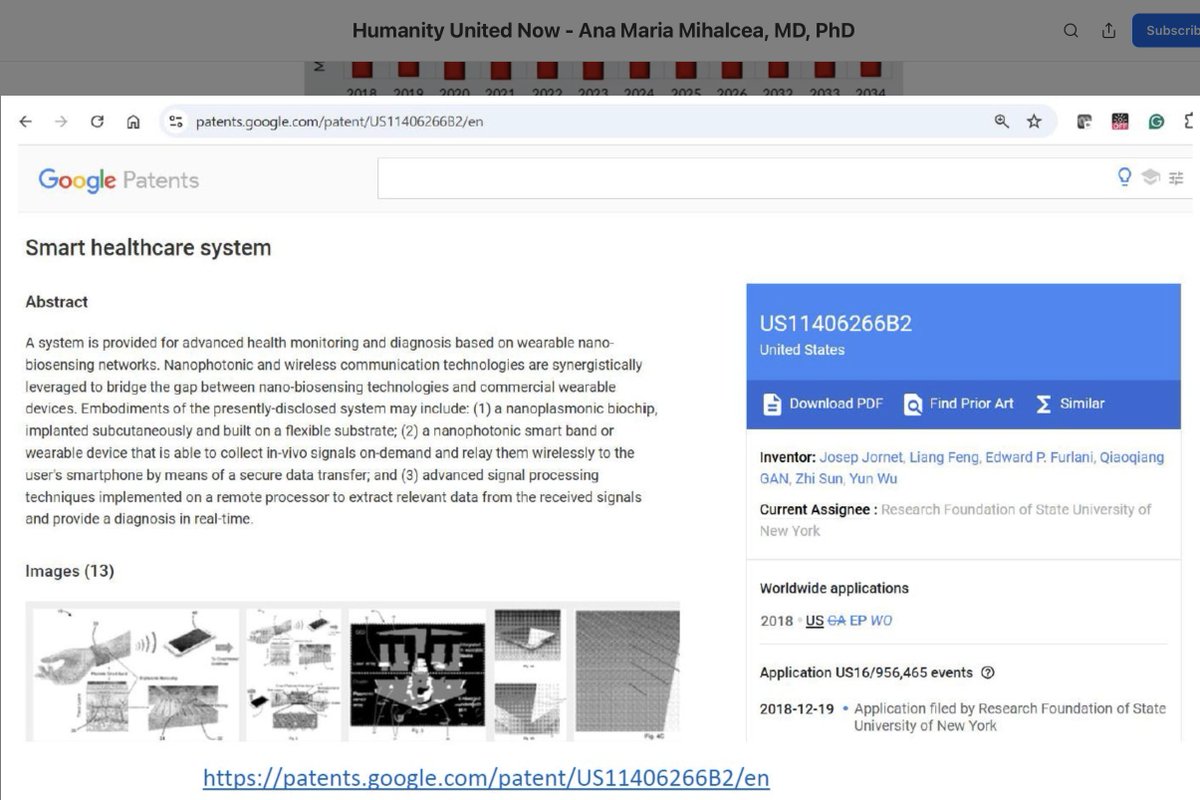Screen dimensions: 1200x800
Task: Click the Similar button
Action: point(1070,404)
